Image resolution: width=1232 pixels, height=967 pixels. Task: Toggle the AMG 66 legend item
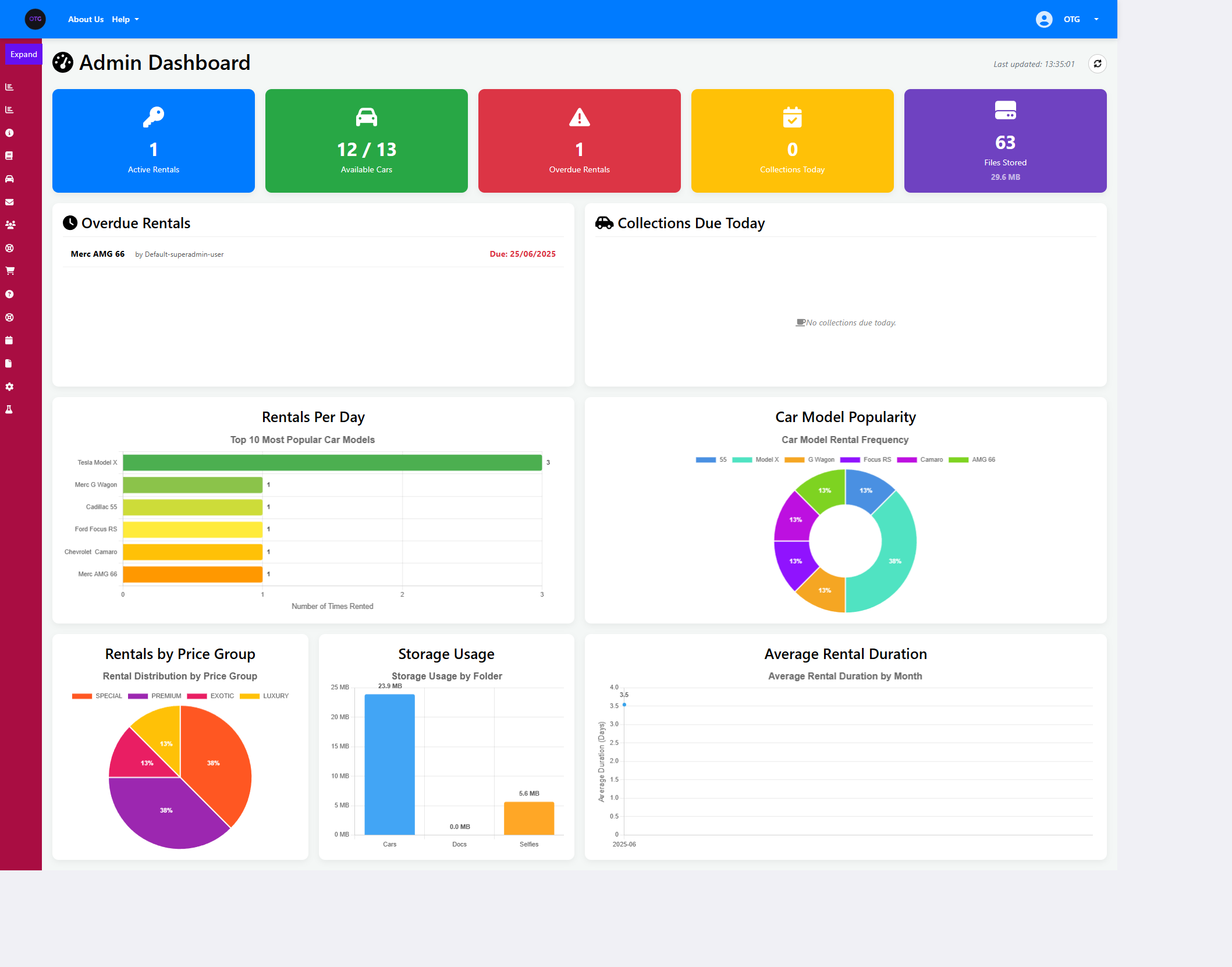(972, 460)
